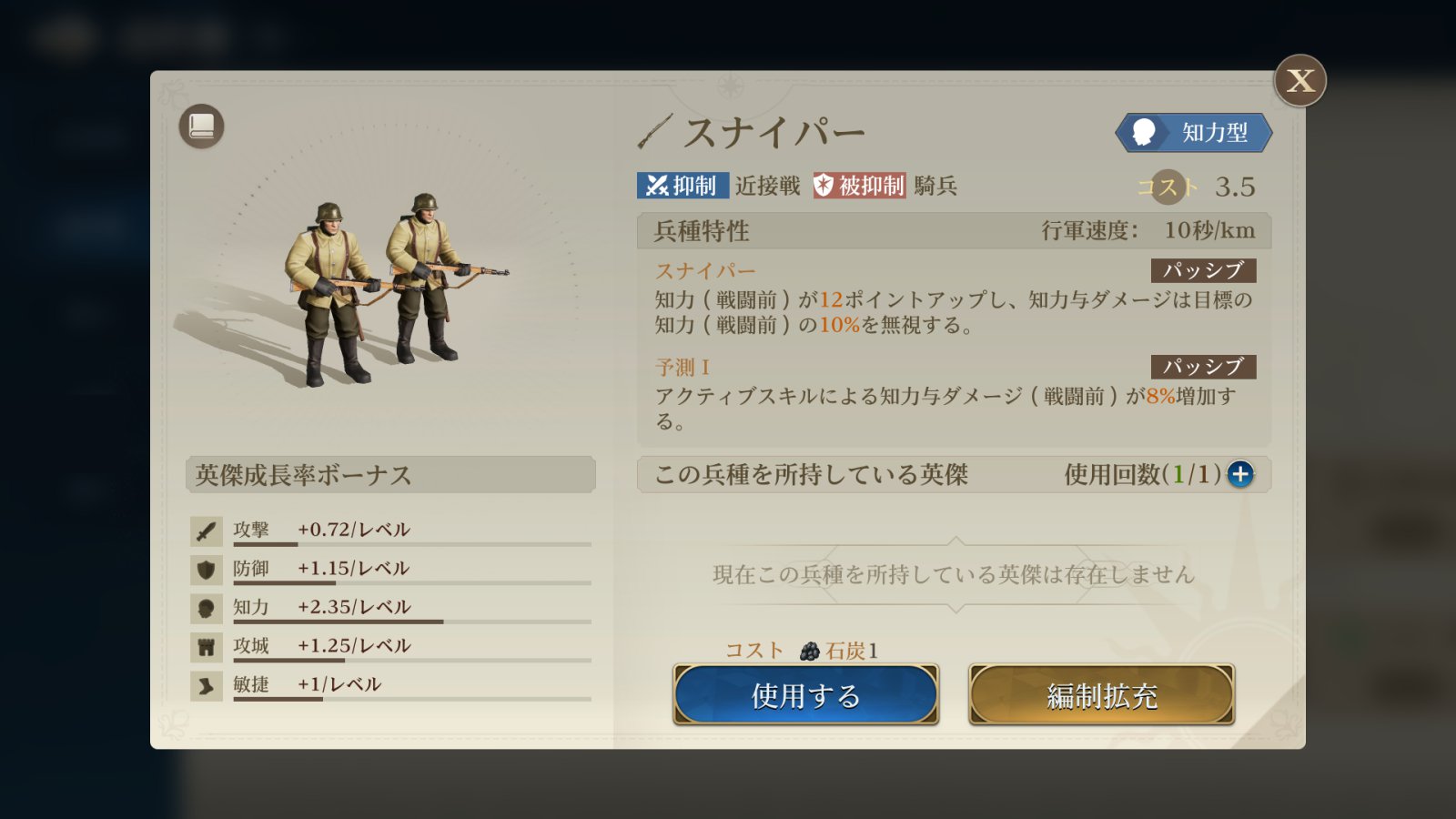Click the 知力 head stat icon
Image resolution: width=1456 pixels, height=819 pixels.
tap(207, 608)
